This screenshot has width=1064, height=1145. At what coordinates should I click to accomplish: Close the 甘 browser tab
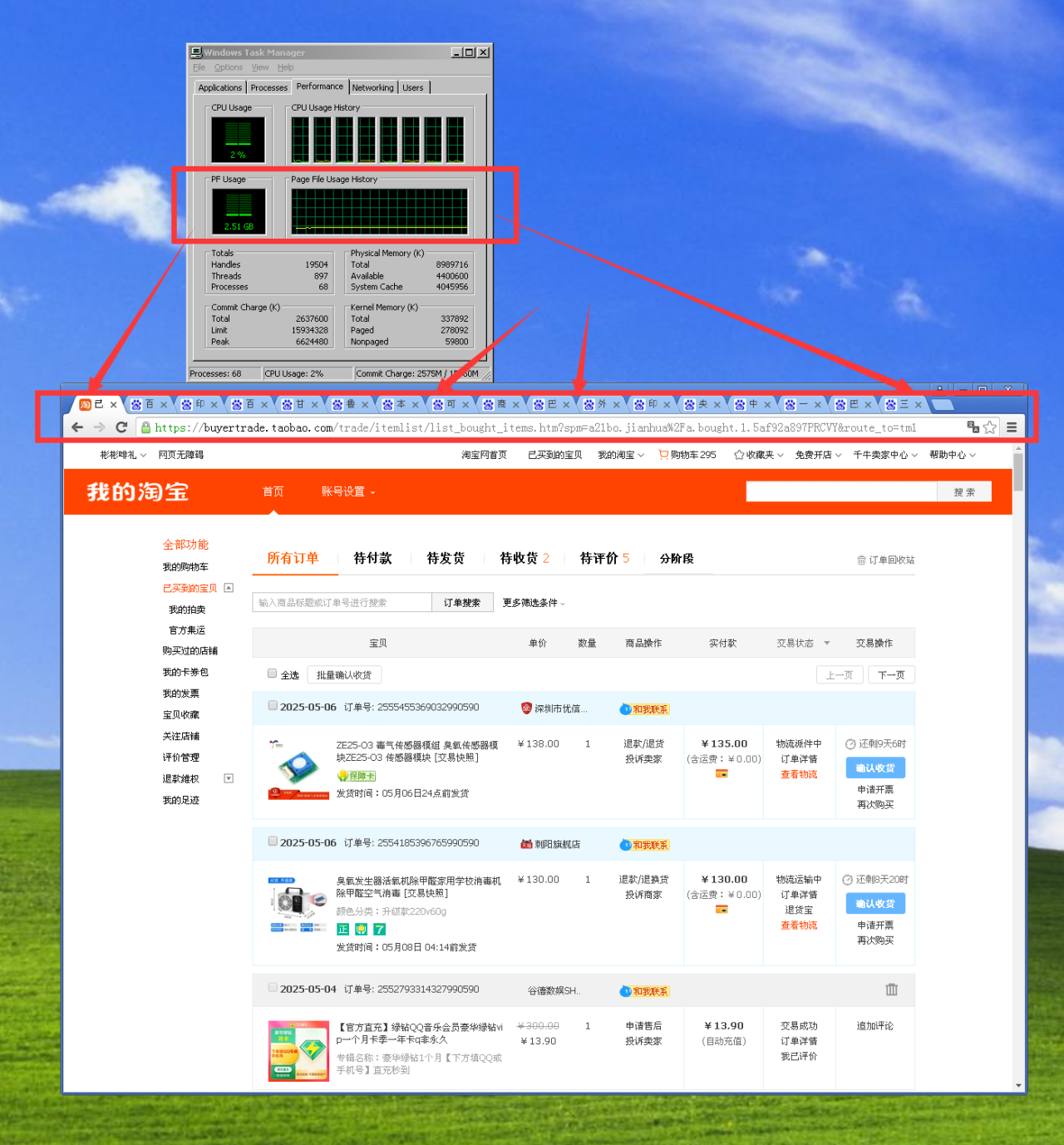[x=315, y=405]
